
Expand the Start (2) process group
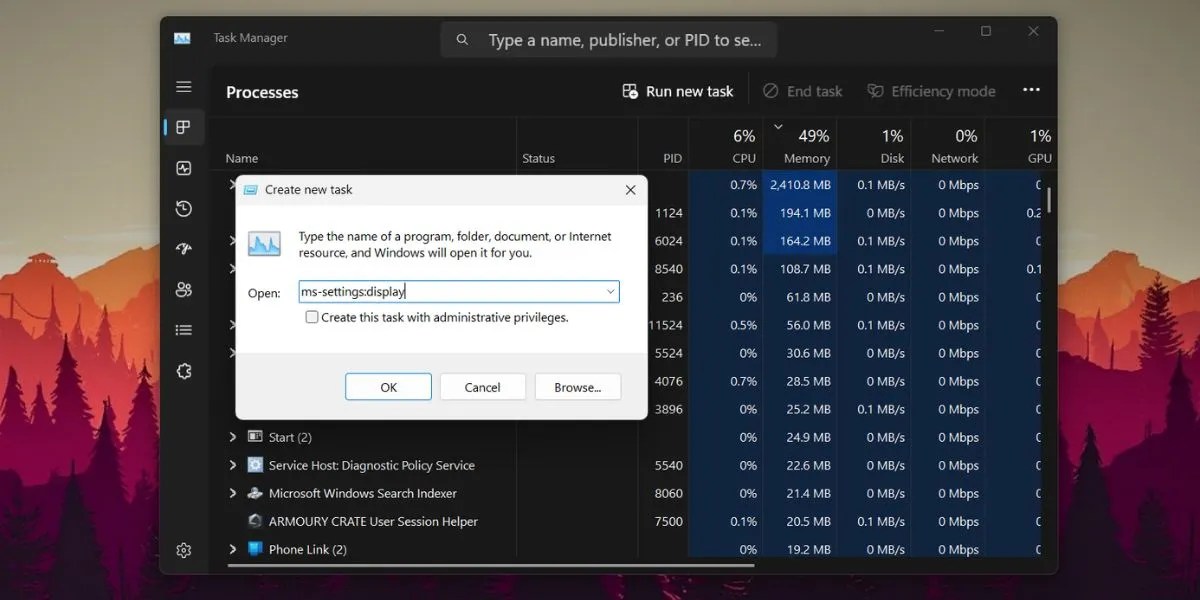(232, 437)
